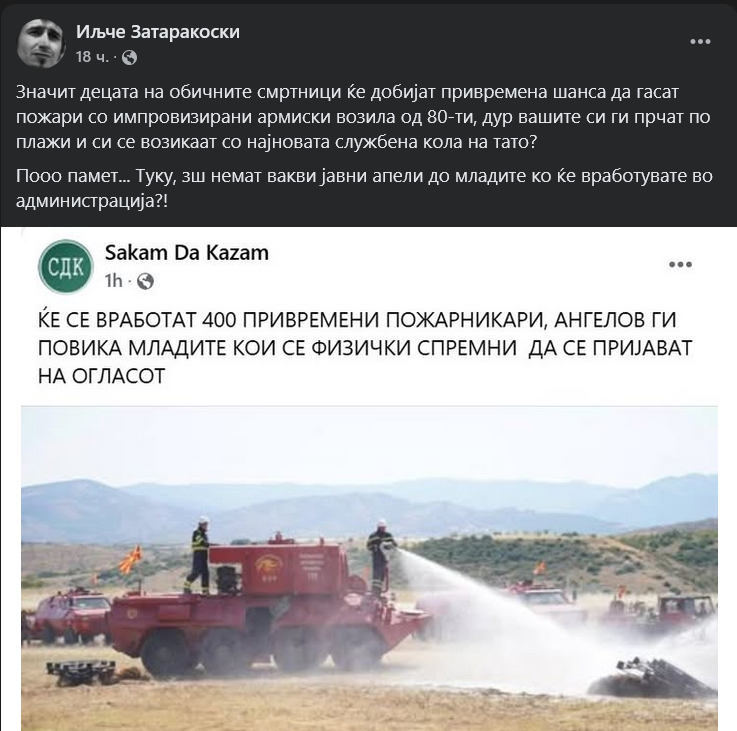This screenshot has height=731, width=737.
Task: Click the yellow emblem on the truck's side
Action: [x=267, y=564]
